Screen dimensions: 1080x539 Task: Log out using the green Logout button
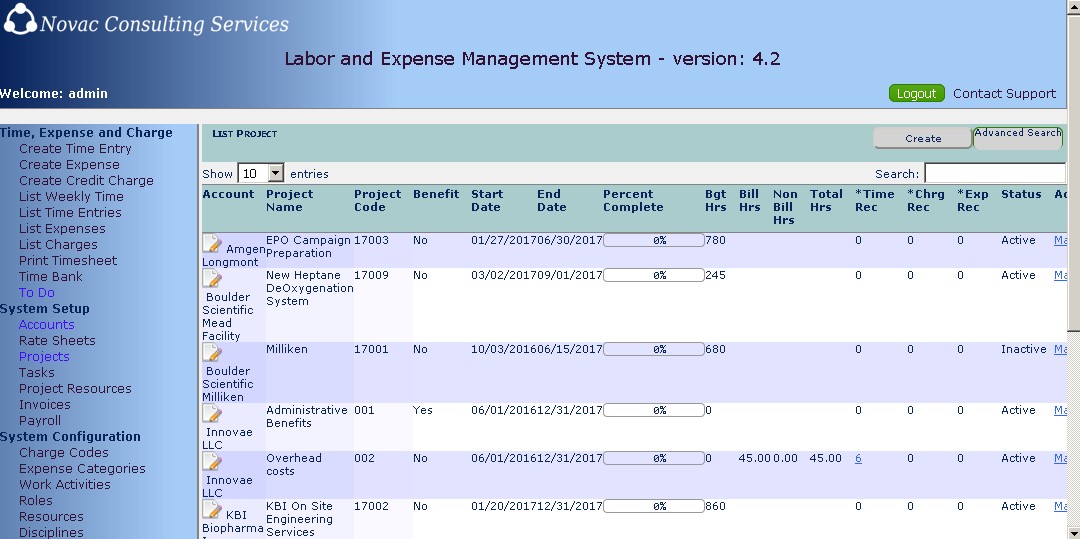(x=916, y=93)
